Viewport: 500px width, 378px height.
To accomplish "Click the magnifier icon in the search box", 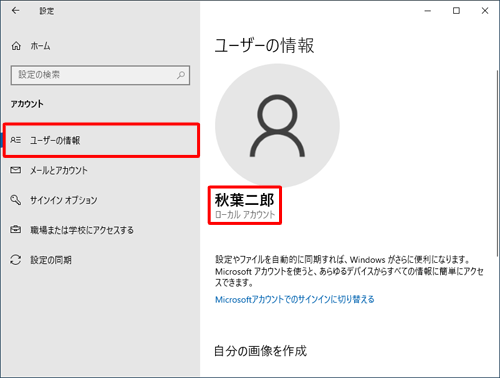I will click(181, 75).
